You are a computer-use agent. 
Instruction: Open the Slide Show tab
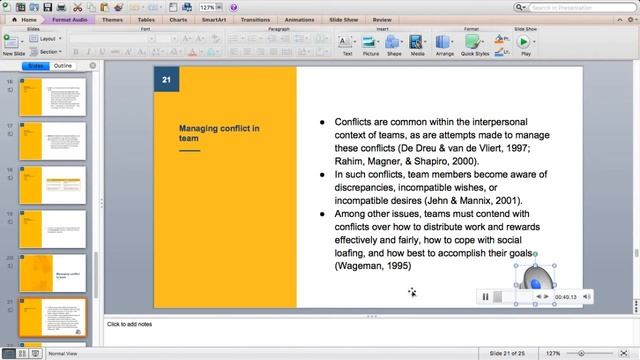tap(344, 20)
